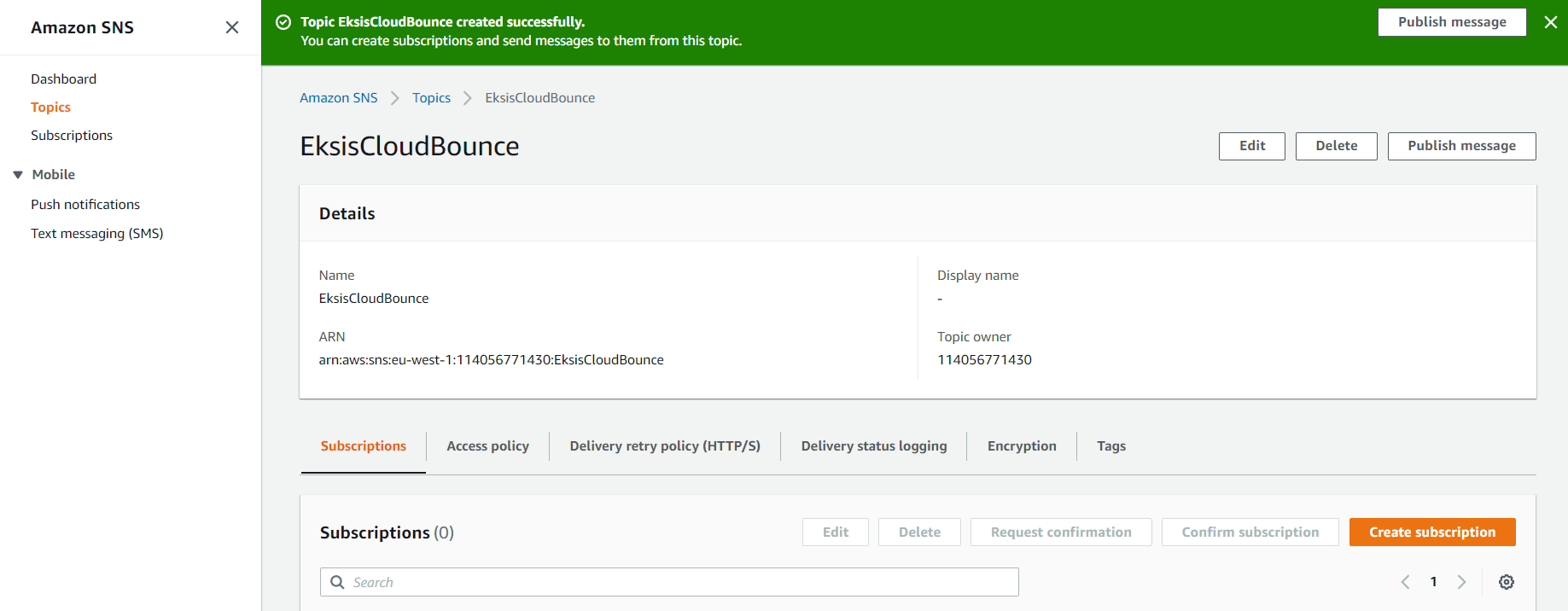This screenshot has height=611, width=1568.
Task: Edit the EksisCloudBounce topic
Action: 1251,146
